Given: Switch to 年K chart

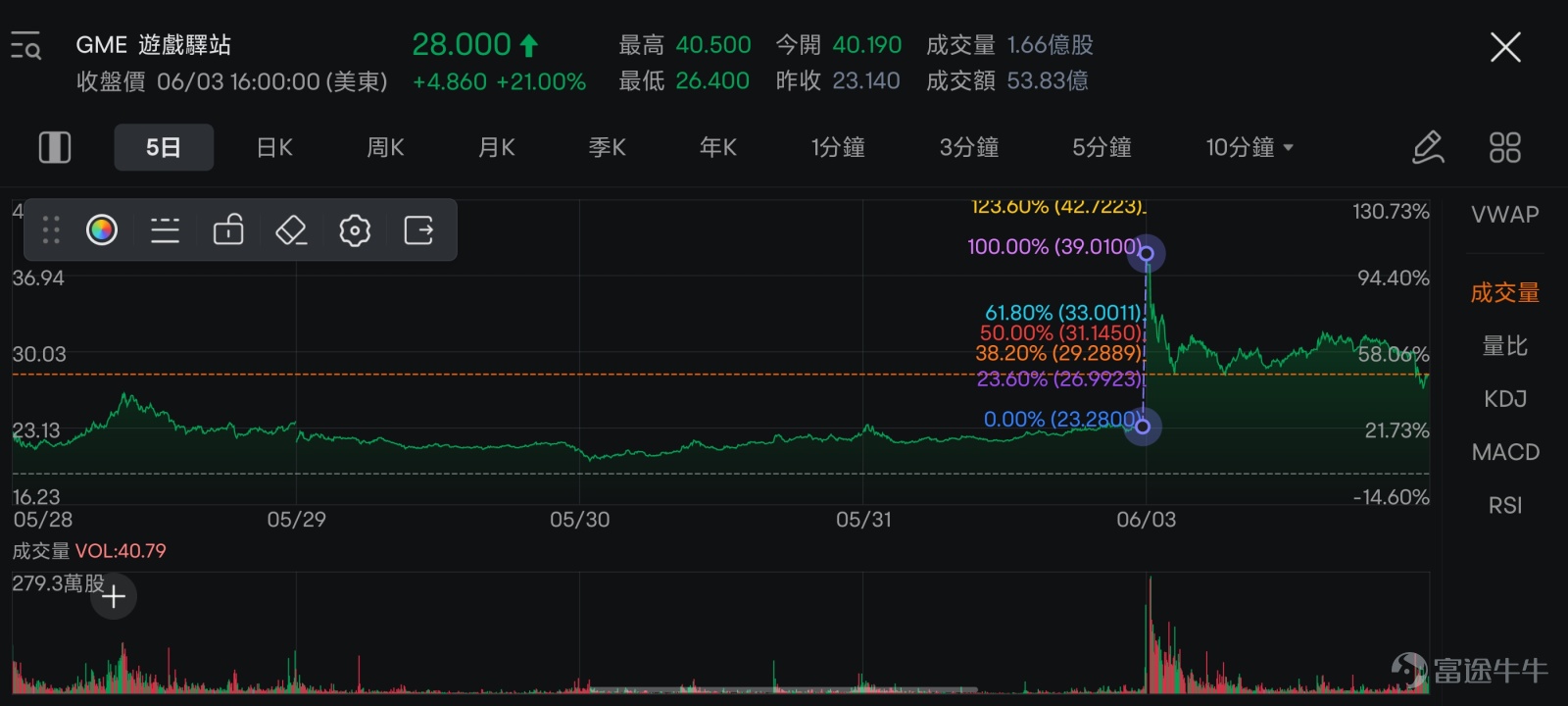Looking at the screenshot, I should 717,148.
